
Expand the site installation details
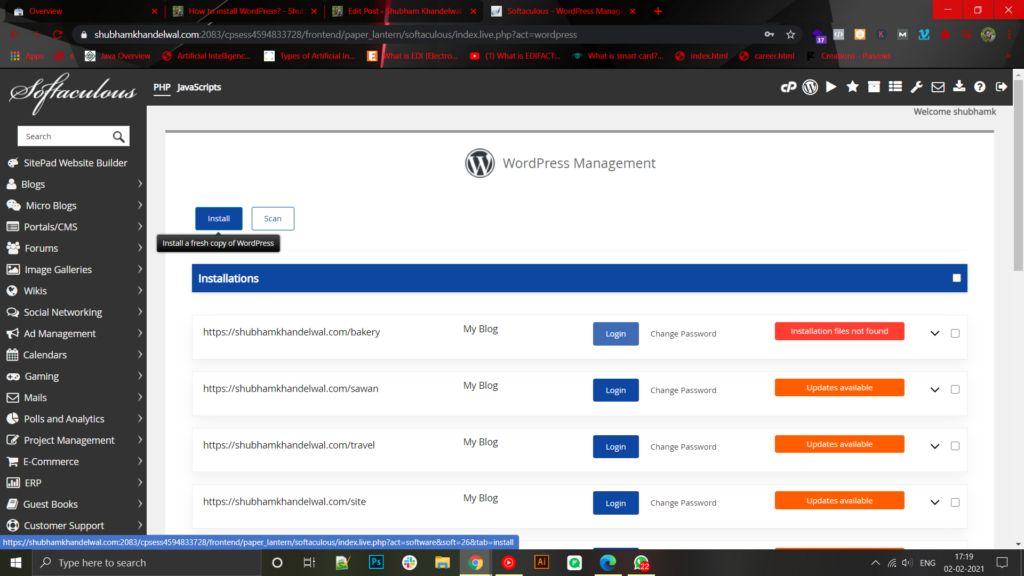pos(935,503)
